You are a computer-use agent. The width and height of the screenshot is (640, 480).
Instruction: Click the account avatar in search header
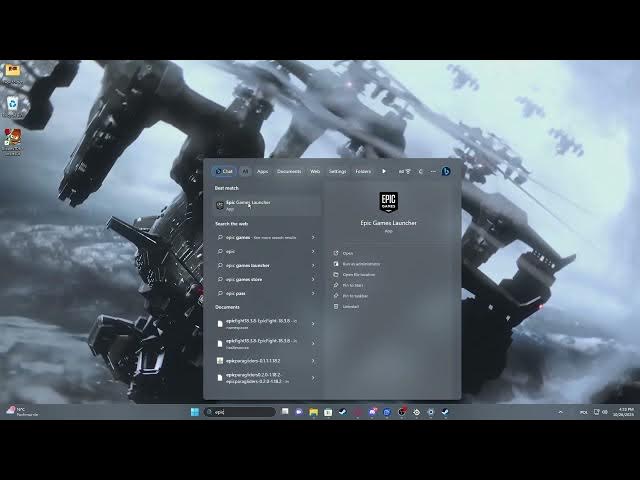click(421, 171)
